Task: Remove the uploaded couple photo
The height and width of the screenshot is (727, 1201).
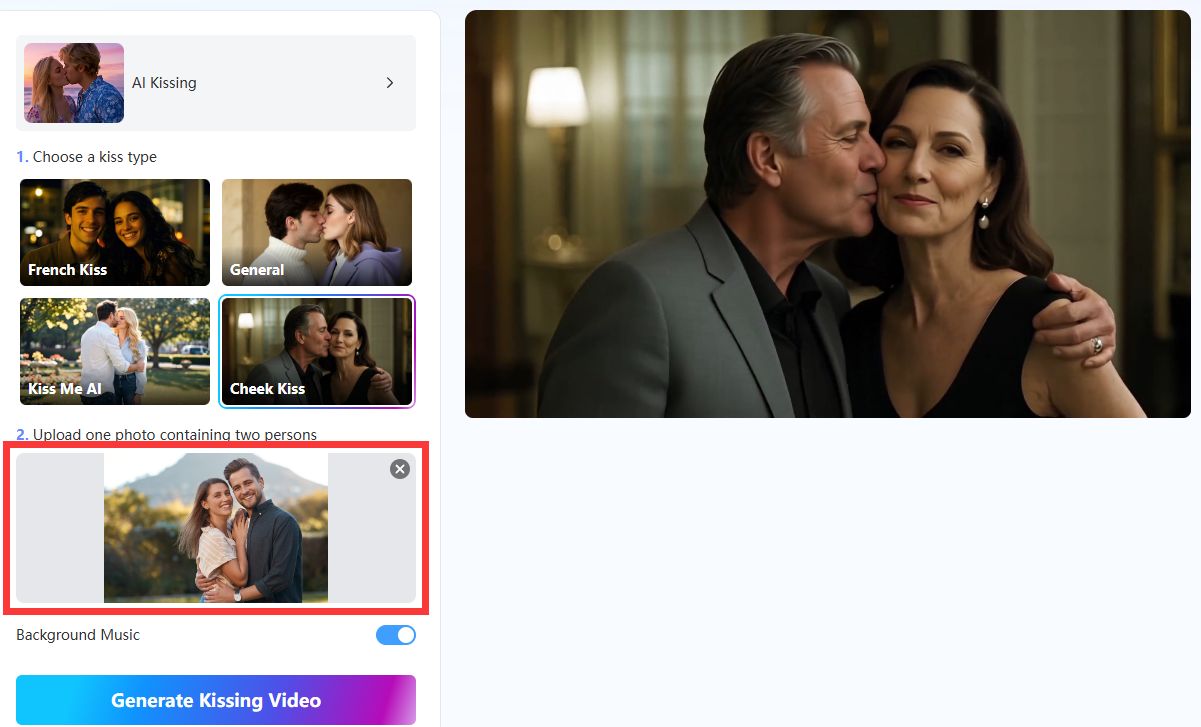Action: click(x=399, y=469)
